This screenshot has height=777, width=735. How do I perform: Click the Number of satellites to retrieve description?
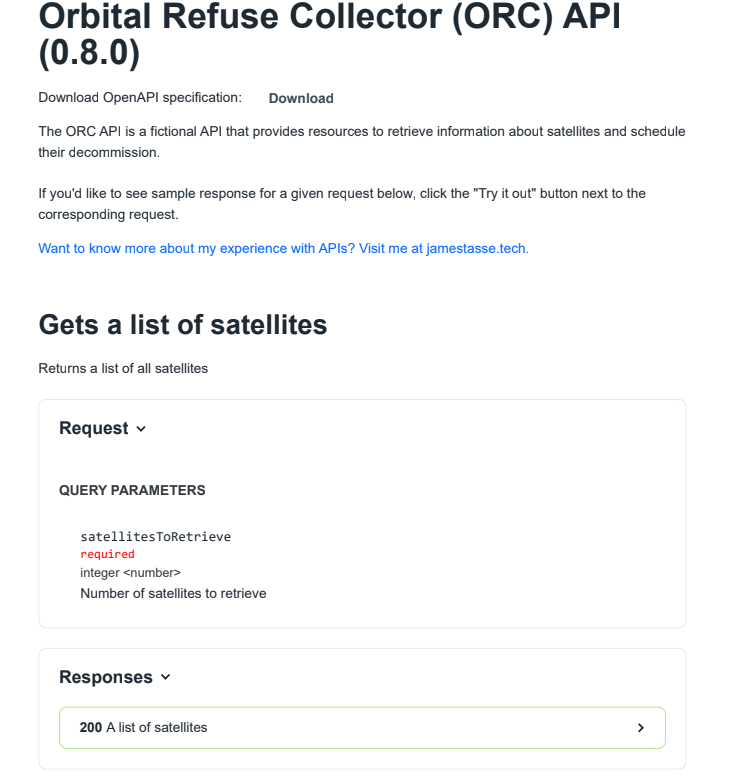point(173,594)
